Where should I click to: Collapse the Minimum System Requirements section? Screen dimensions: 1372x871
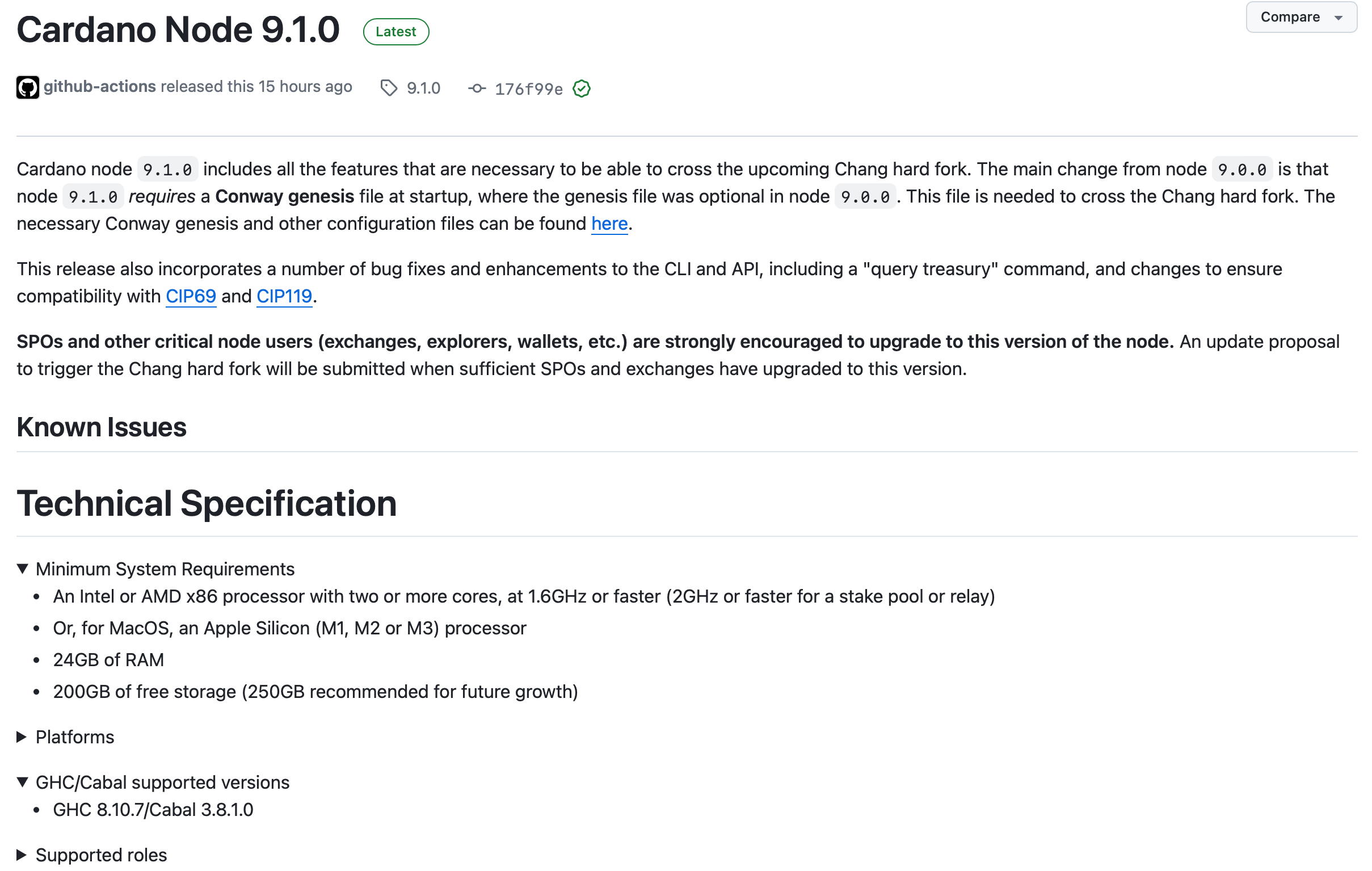pos(23,569)
